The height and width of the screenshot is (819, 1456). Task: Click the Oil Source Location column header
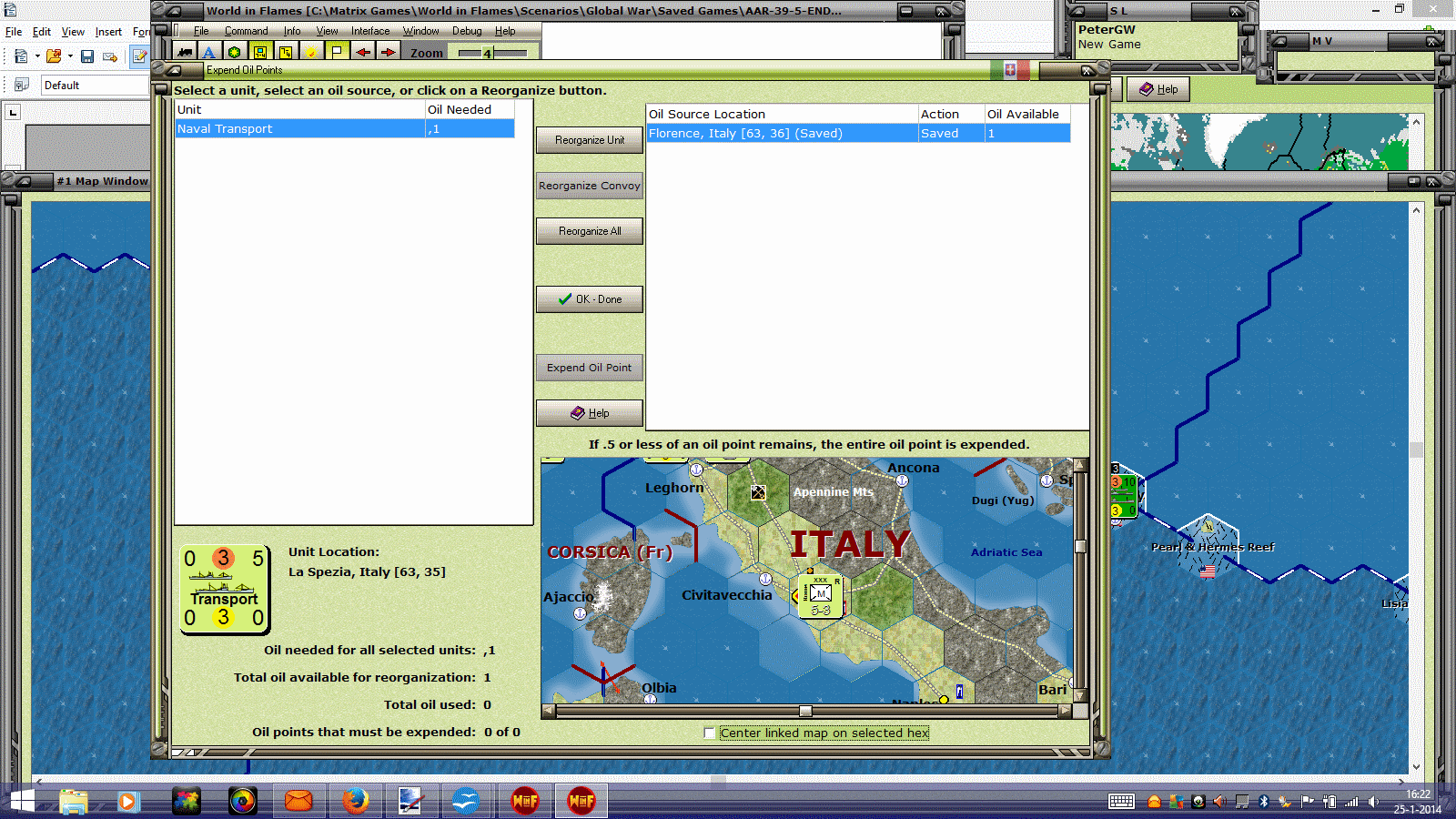tap(782, 114)
